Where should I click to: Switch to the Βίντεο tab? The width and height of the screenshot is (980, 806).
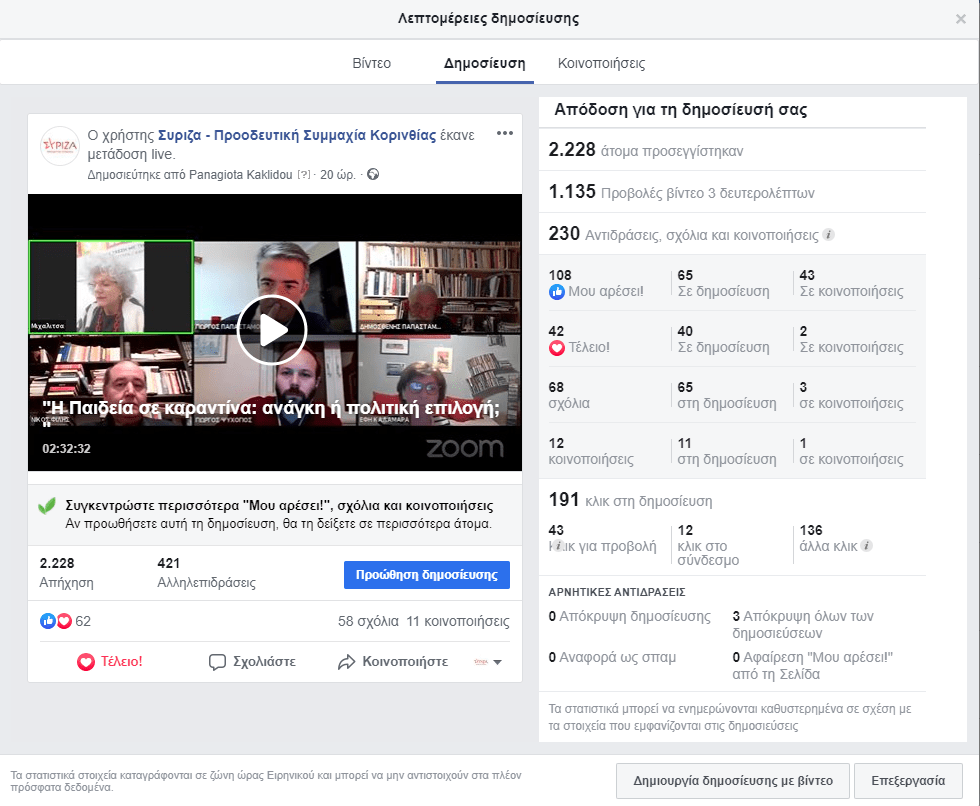(x=371, y=63)
